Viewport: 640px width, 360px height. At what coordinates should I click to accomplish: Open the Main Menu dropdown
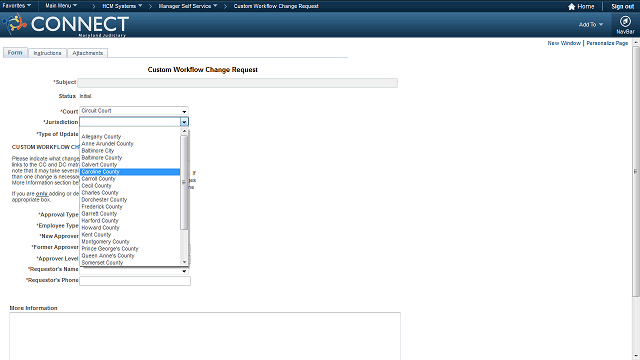pos(61,6)
